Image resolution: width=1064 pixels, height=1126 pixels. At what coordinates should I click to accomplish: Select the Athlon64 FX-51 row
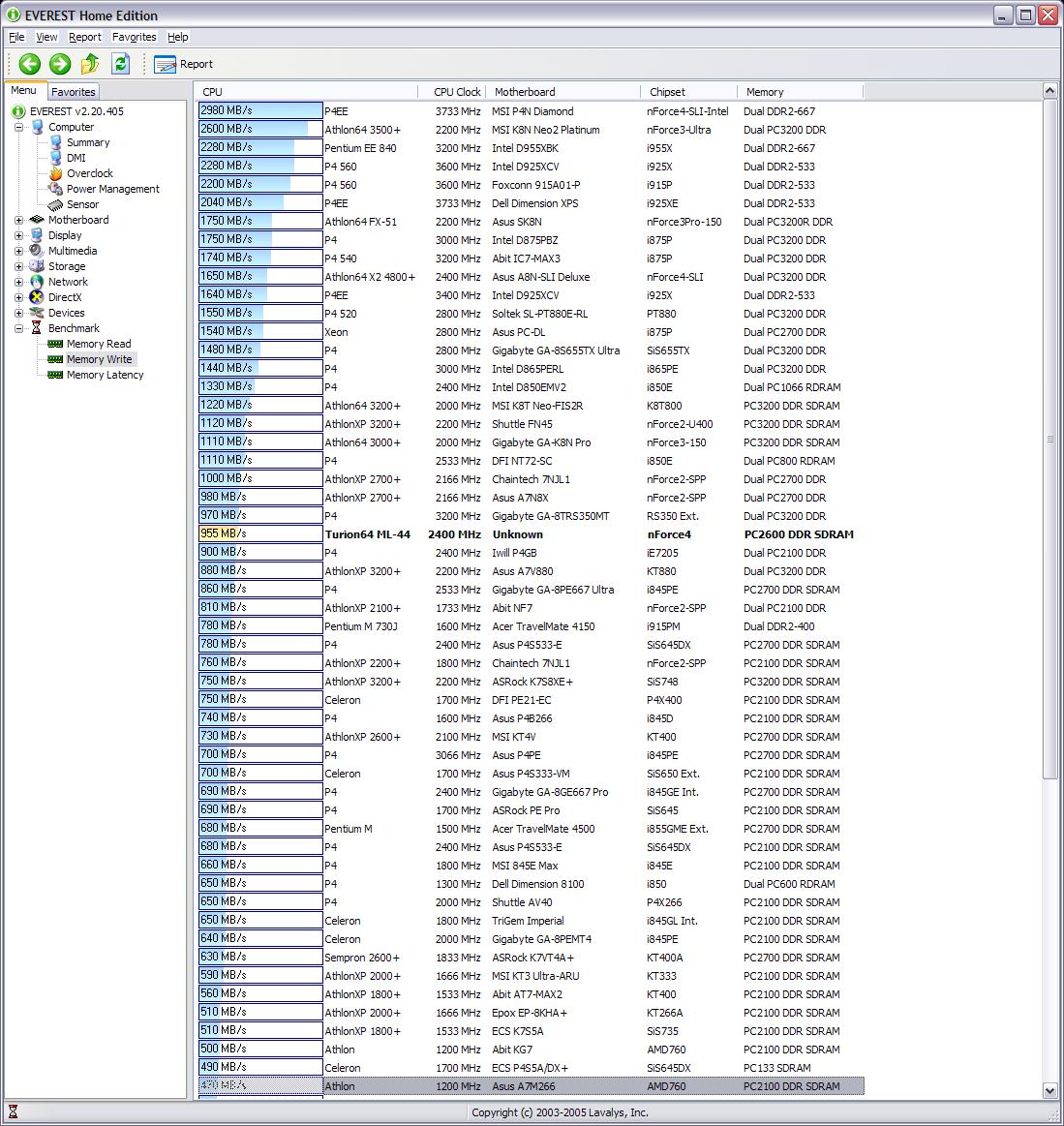tap(531, 222)
